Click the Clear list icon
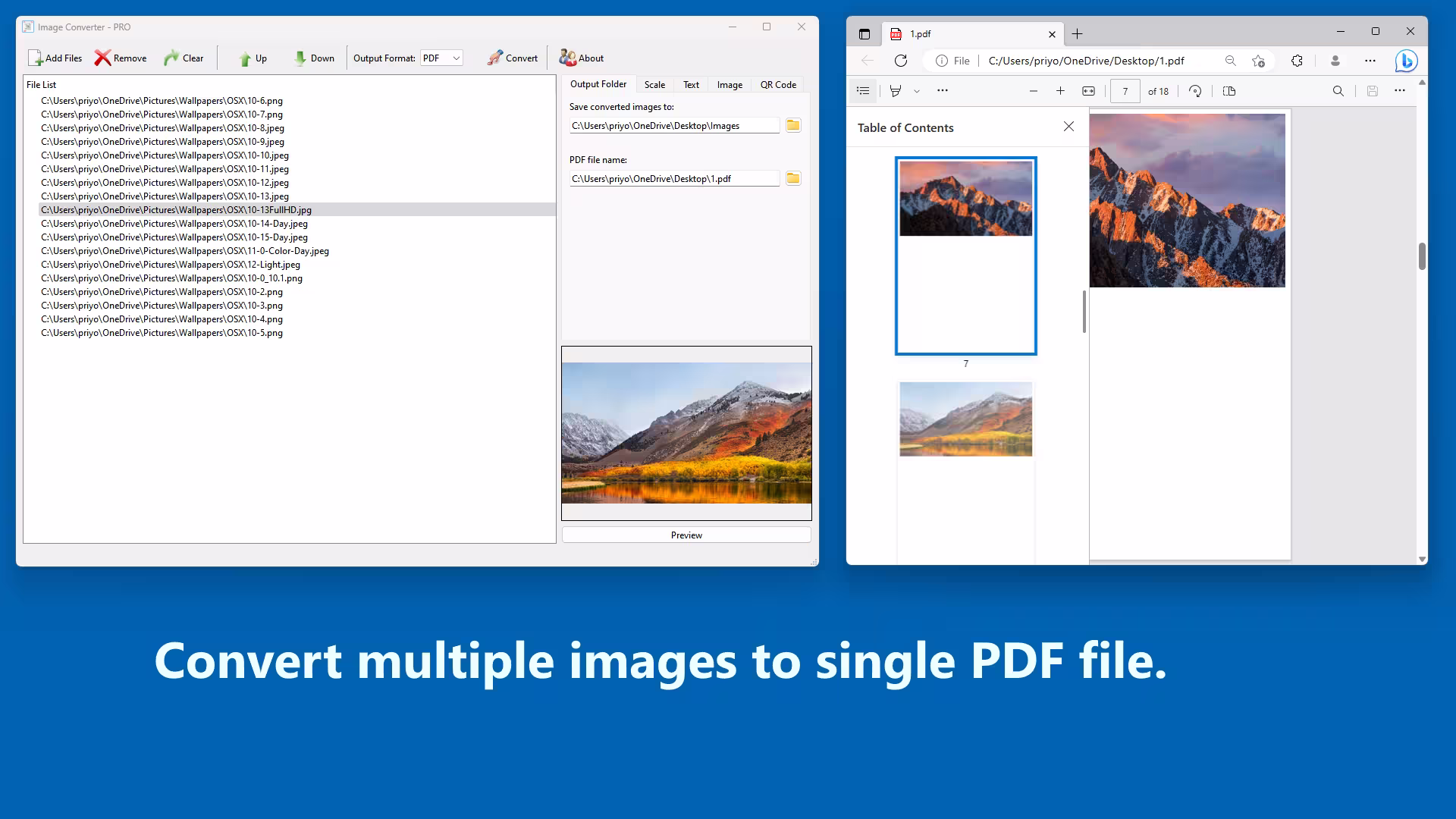 tap(171, 58)
